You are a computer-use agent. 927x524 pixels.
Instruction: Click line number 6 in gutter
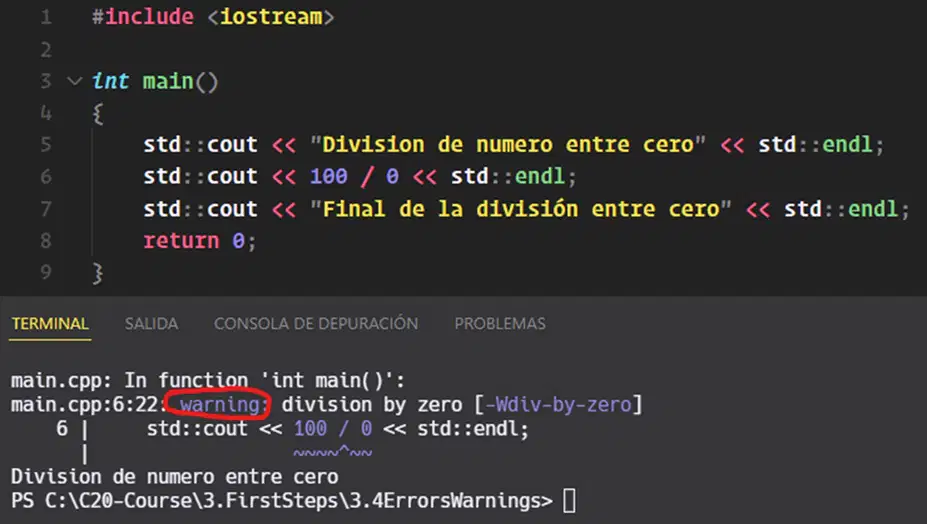(46, 176)
